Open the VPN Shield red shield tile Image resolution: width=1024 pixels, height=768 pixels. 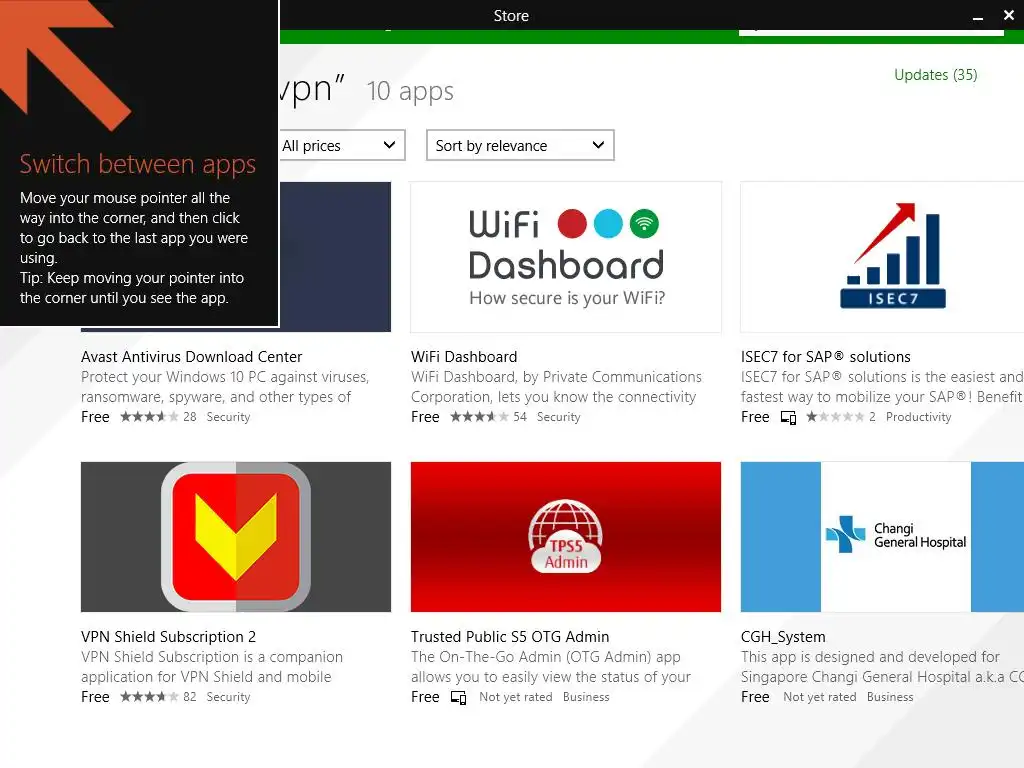[x=236, y=537]
